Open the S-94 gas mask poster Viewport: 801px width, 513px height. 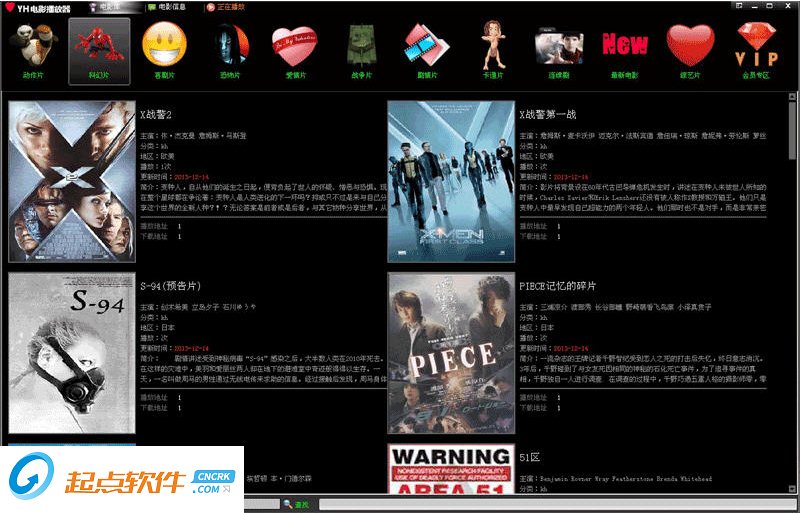click(72, 353)
